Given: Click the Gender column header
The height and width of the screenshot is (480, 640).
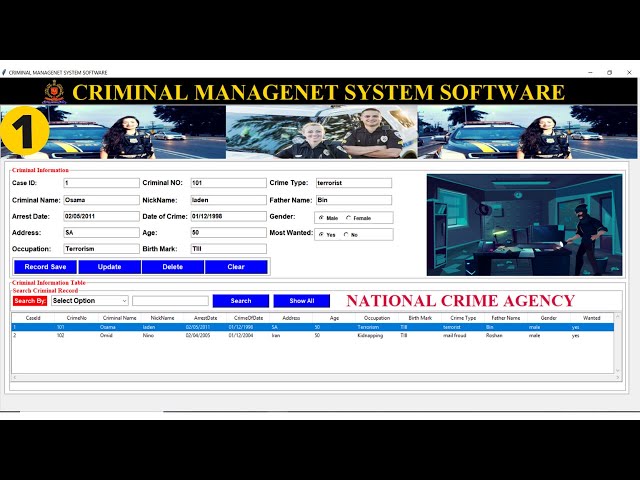Looking at the screenshot, I should pyautogui.click(x=549, y=318).
